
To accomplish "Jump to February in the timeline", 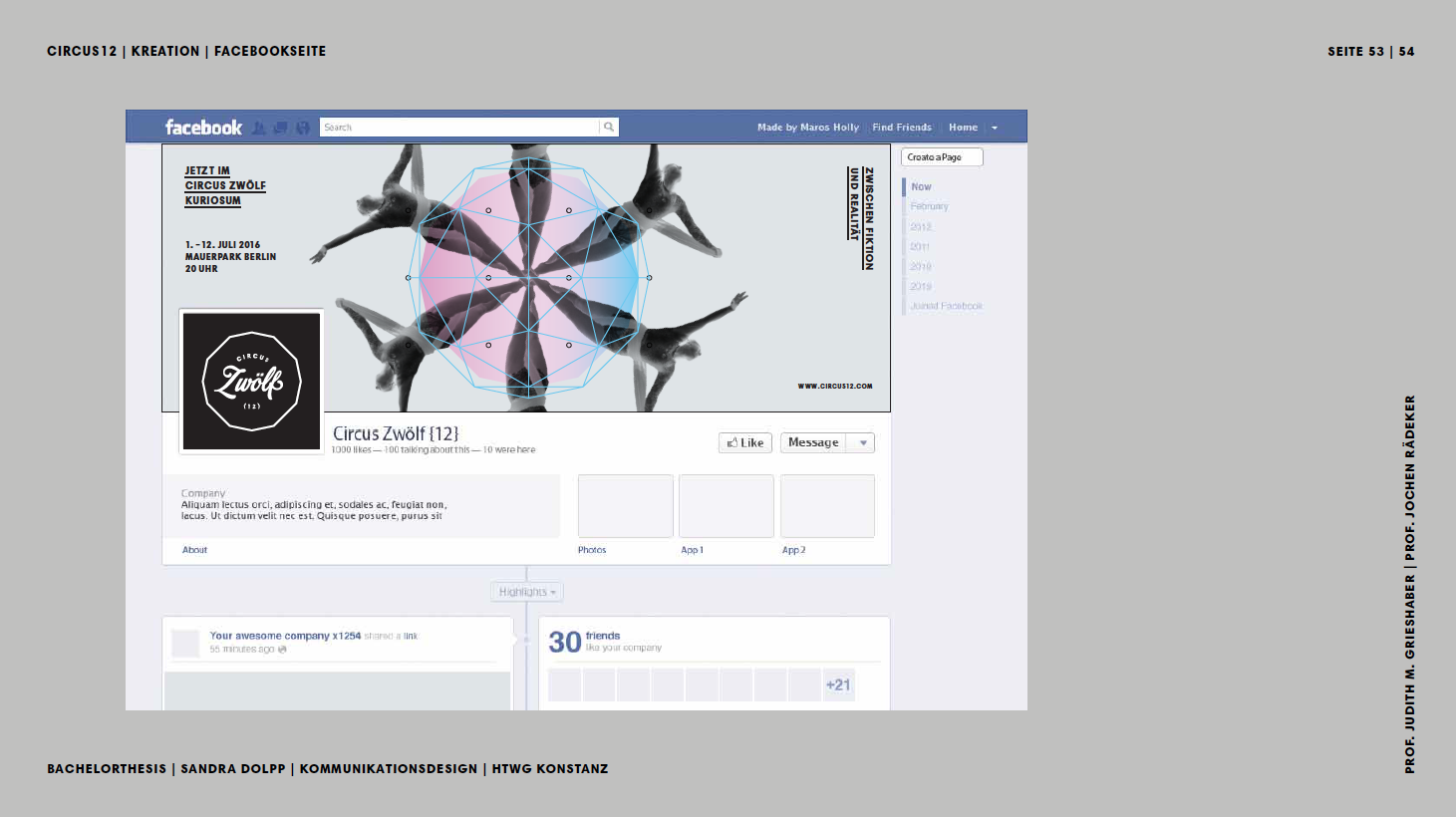I will 929,206.
